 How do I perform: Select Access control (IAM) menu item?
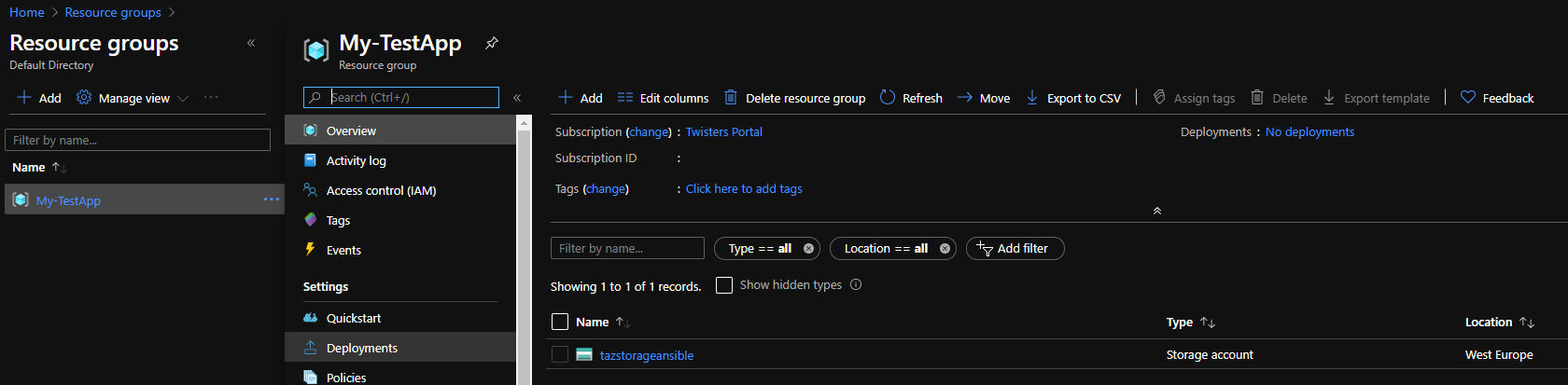[x=381, y=190]
